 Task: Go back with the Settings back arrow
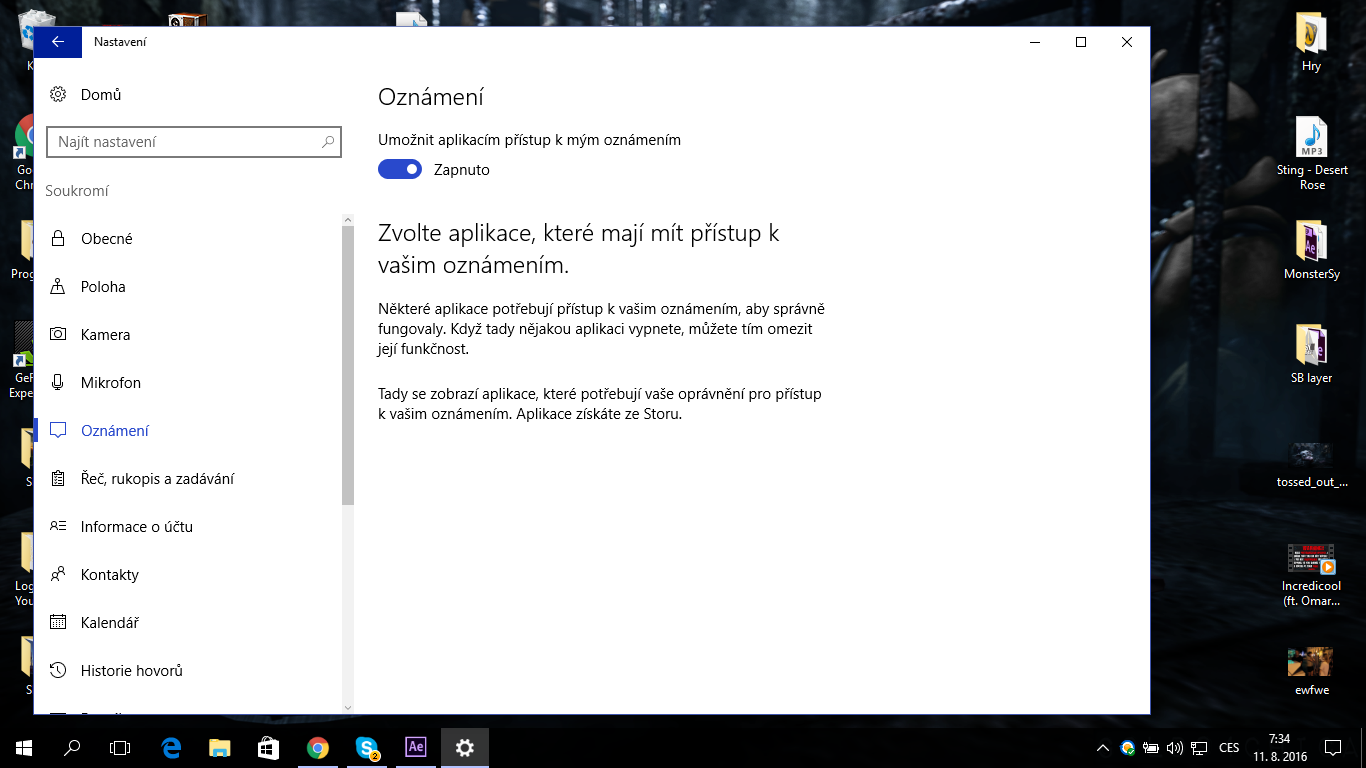click(x=58, y=42)
